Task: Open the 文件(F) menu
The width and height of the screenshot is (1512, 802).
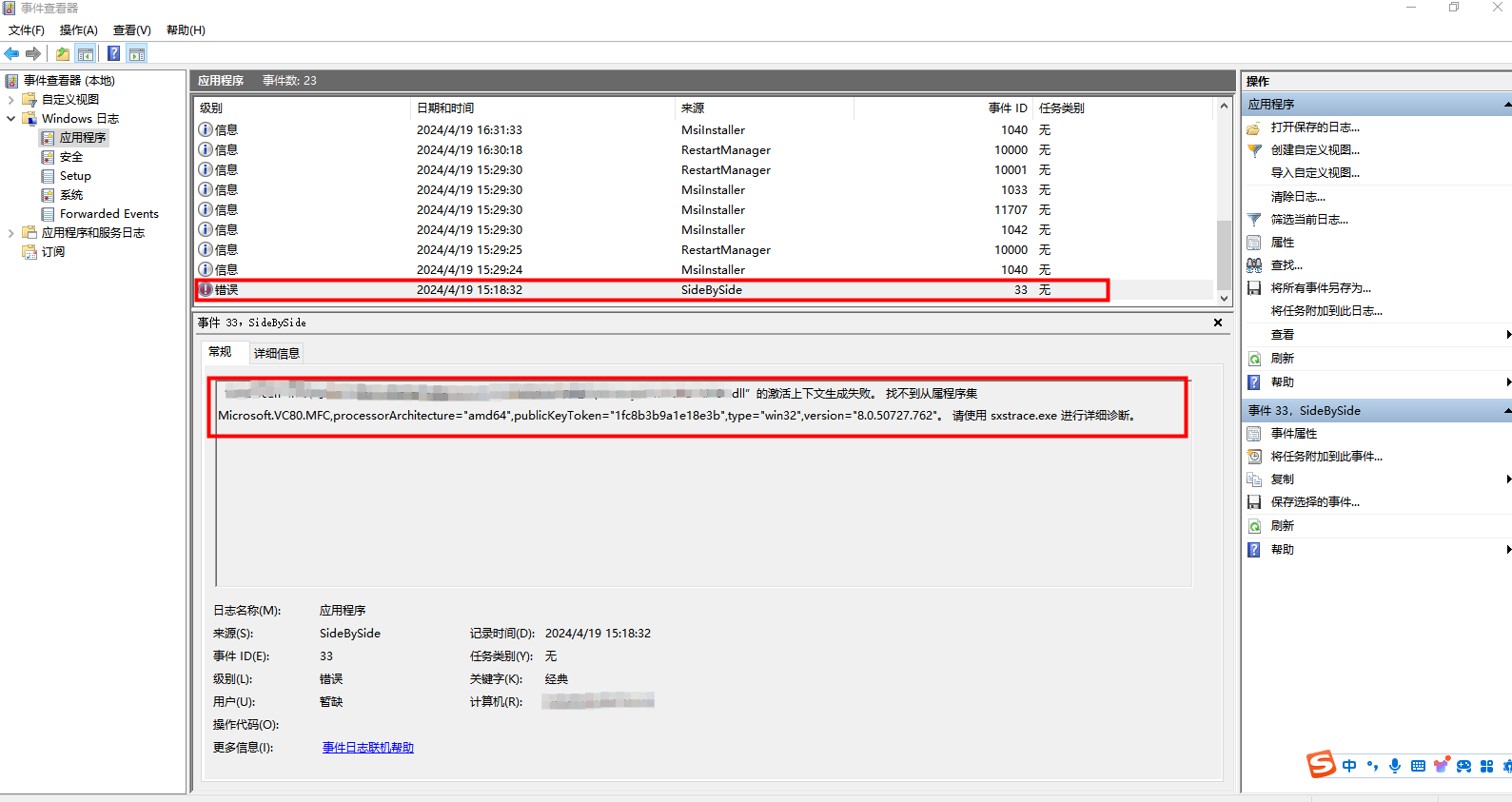Action: (27, 30)
